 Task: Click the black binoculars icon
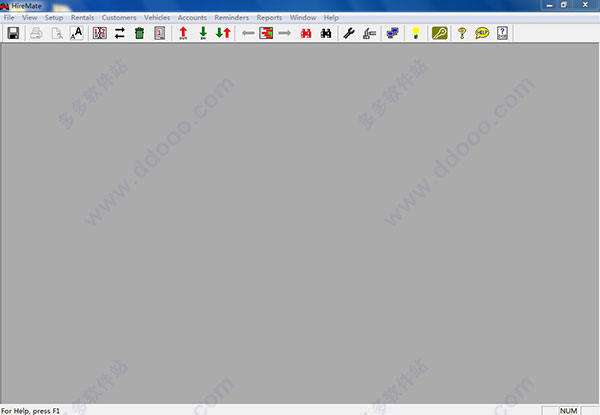[x=326, y=33]
